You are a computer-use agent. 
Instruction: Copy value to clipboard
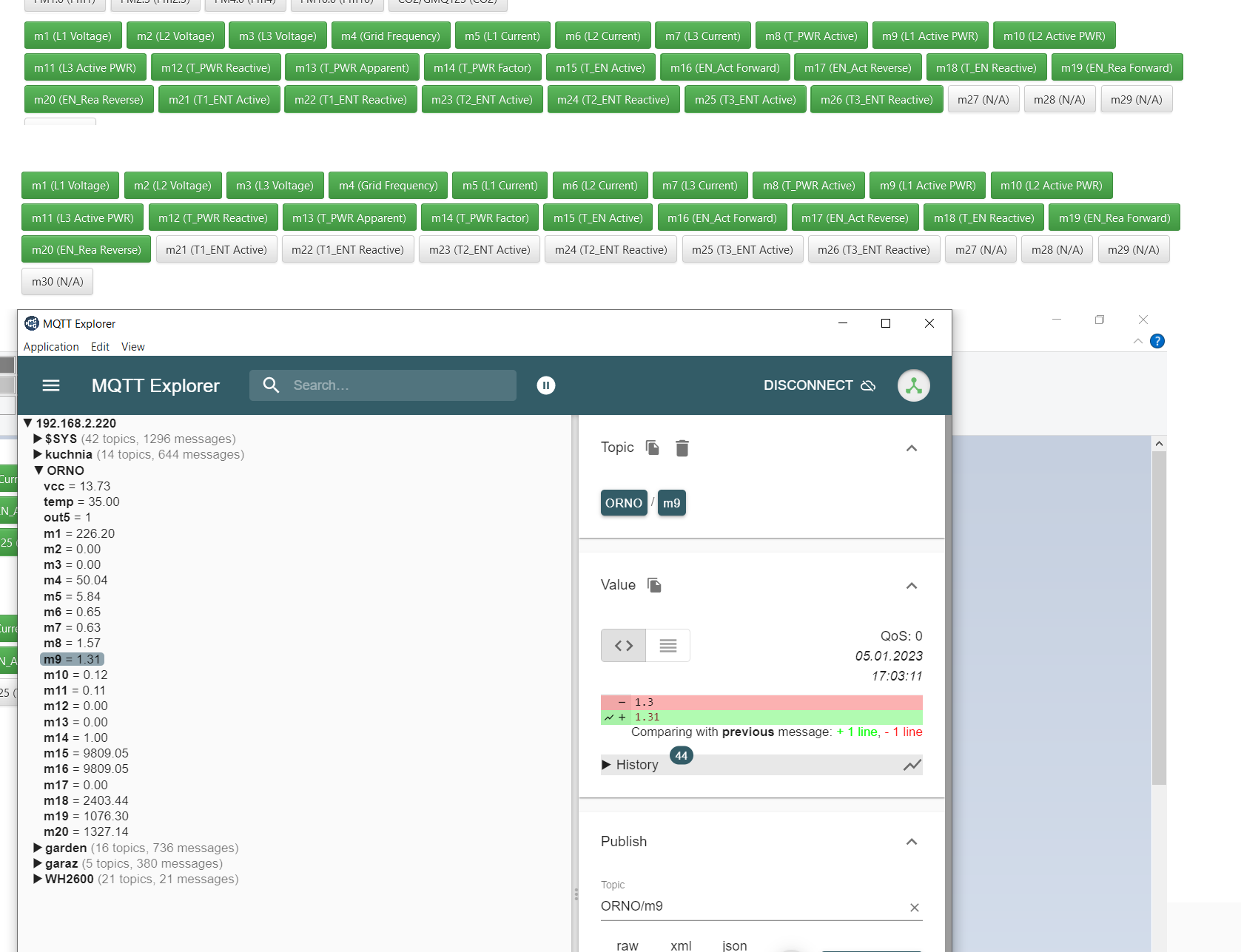pyautogui.click(x=654, y=585)
